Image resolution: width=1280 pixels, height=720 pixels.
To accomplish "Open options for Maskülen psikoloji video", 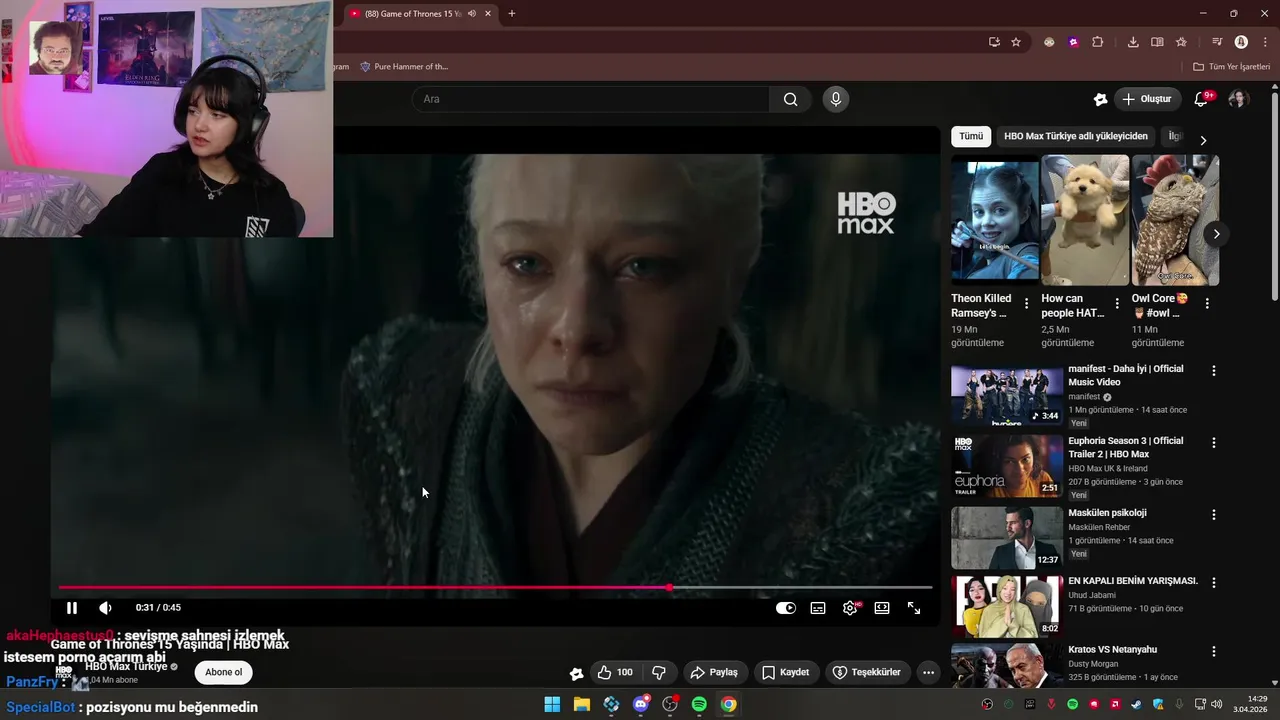I will tap(1214, 515).
